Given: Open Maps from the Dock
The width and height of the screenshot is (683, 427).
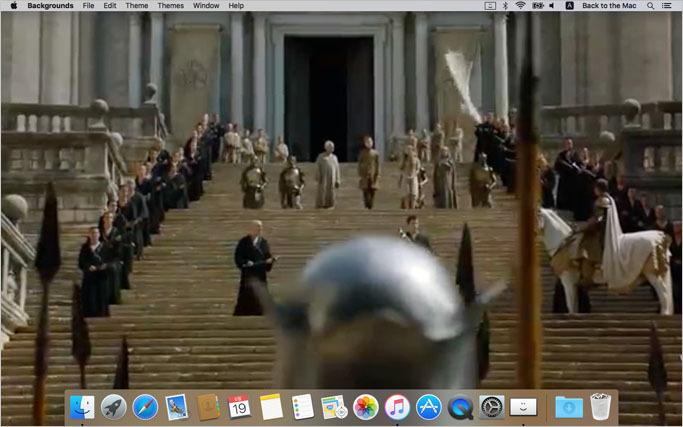Looking at the screenshot, I should click(x=334, y=407).
